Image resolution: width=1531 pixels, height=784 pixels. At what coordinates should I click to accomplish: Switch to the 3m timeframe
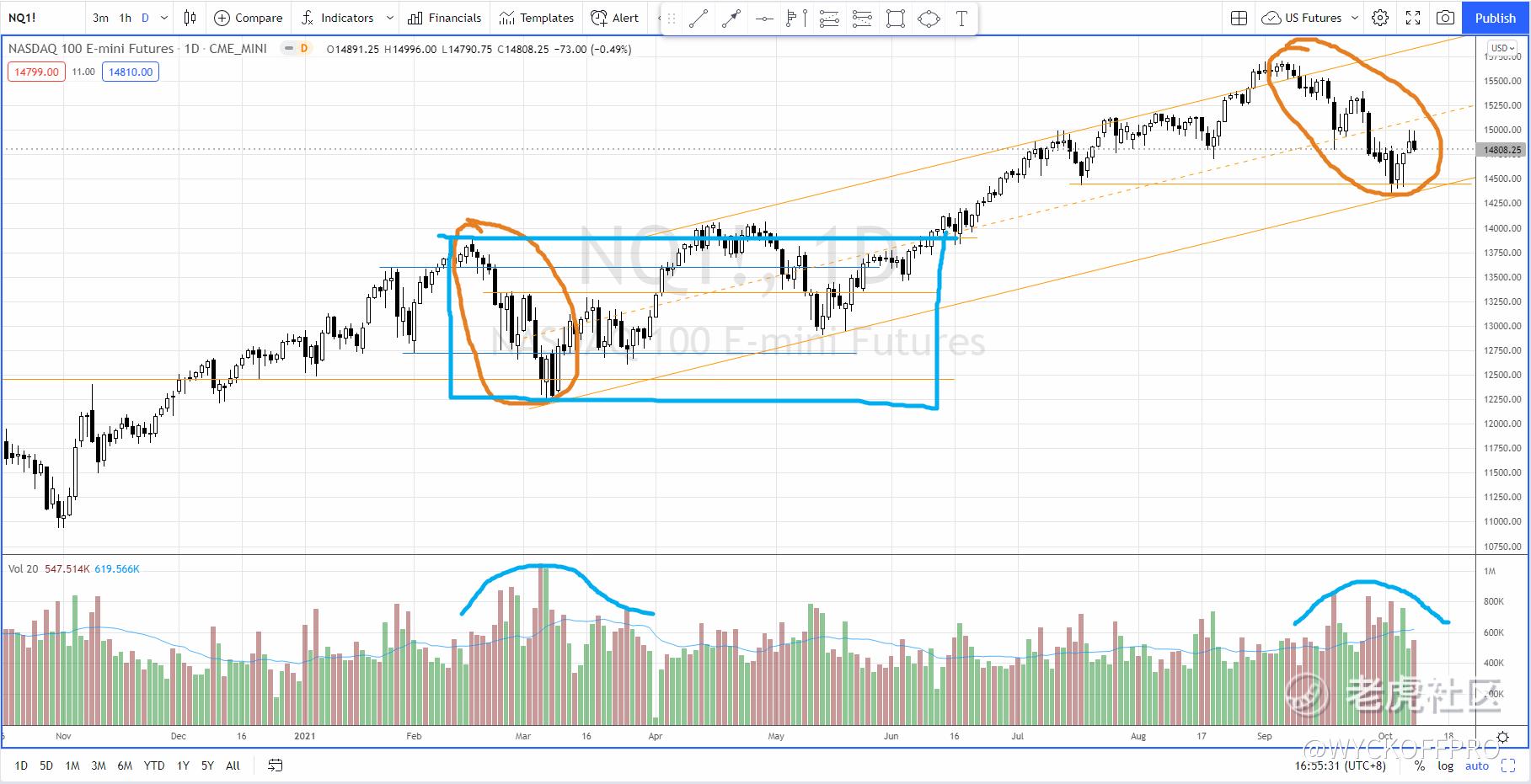(x=100, y=18)
